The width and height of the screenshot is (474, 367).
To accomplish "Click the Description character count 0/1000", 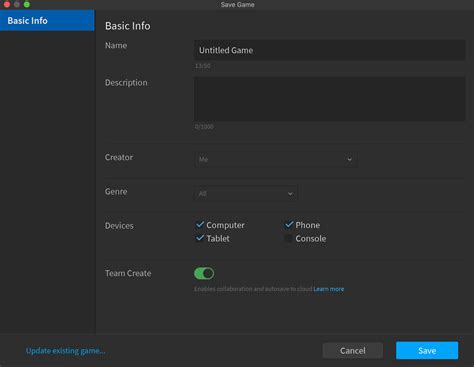I will click(x=204, y=127).
